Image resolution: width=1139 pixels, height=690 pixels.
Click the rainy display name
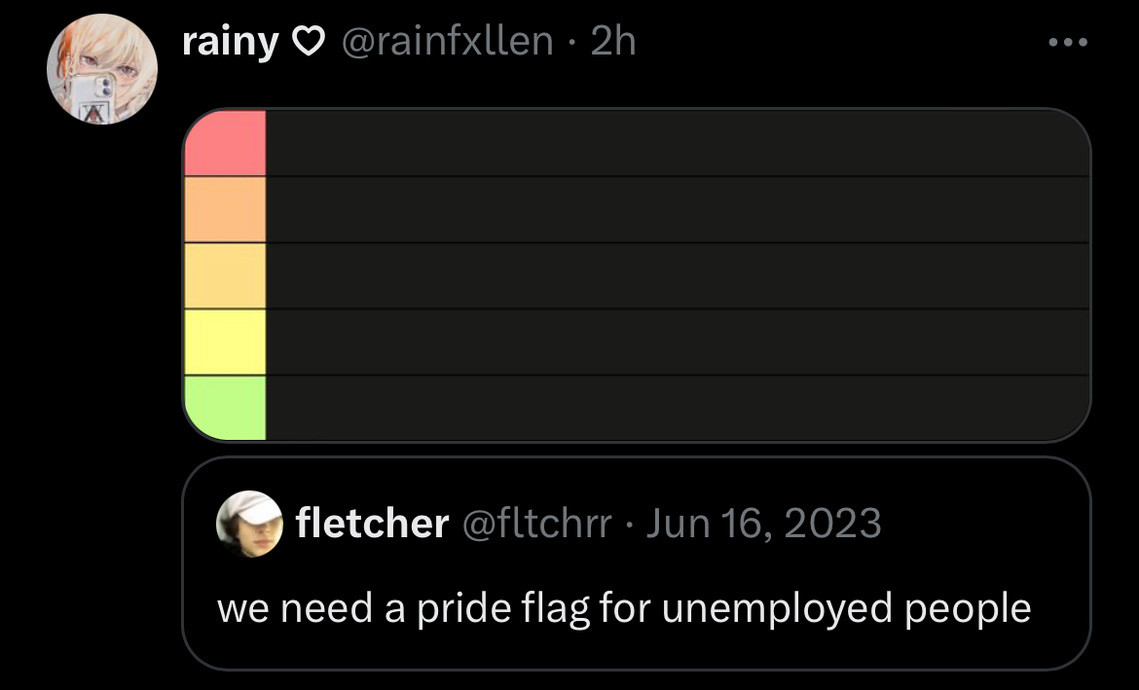(230, 42)
